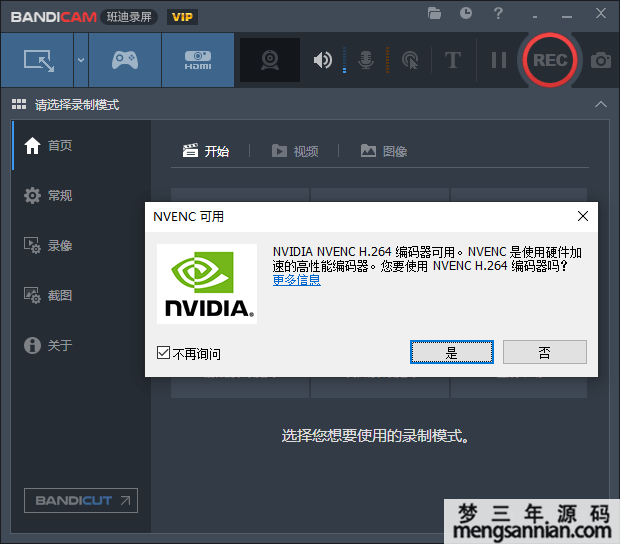The height and width of the screenshot is (544, 620).
Task: Click the VIP badge
Action: (x=182, y=17)
